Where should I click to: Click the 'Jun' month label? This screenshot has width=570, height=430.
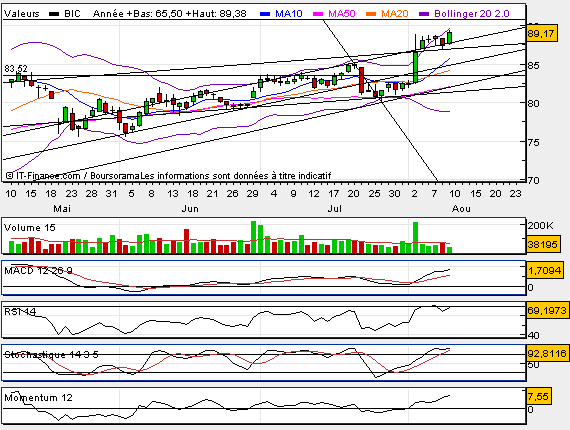click(x=190, y=209)
